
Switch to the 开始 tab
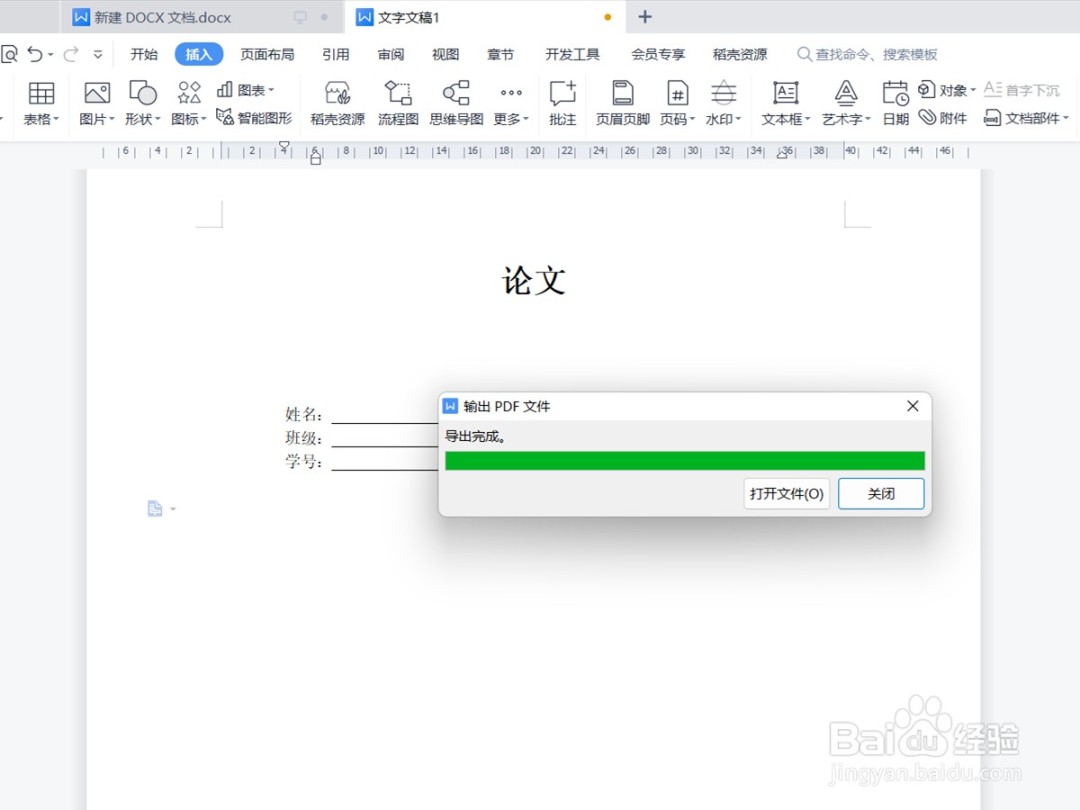coord(144,54)
